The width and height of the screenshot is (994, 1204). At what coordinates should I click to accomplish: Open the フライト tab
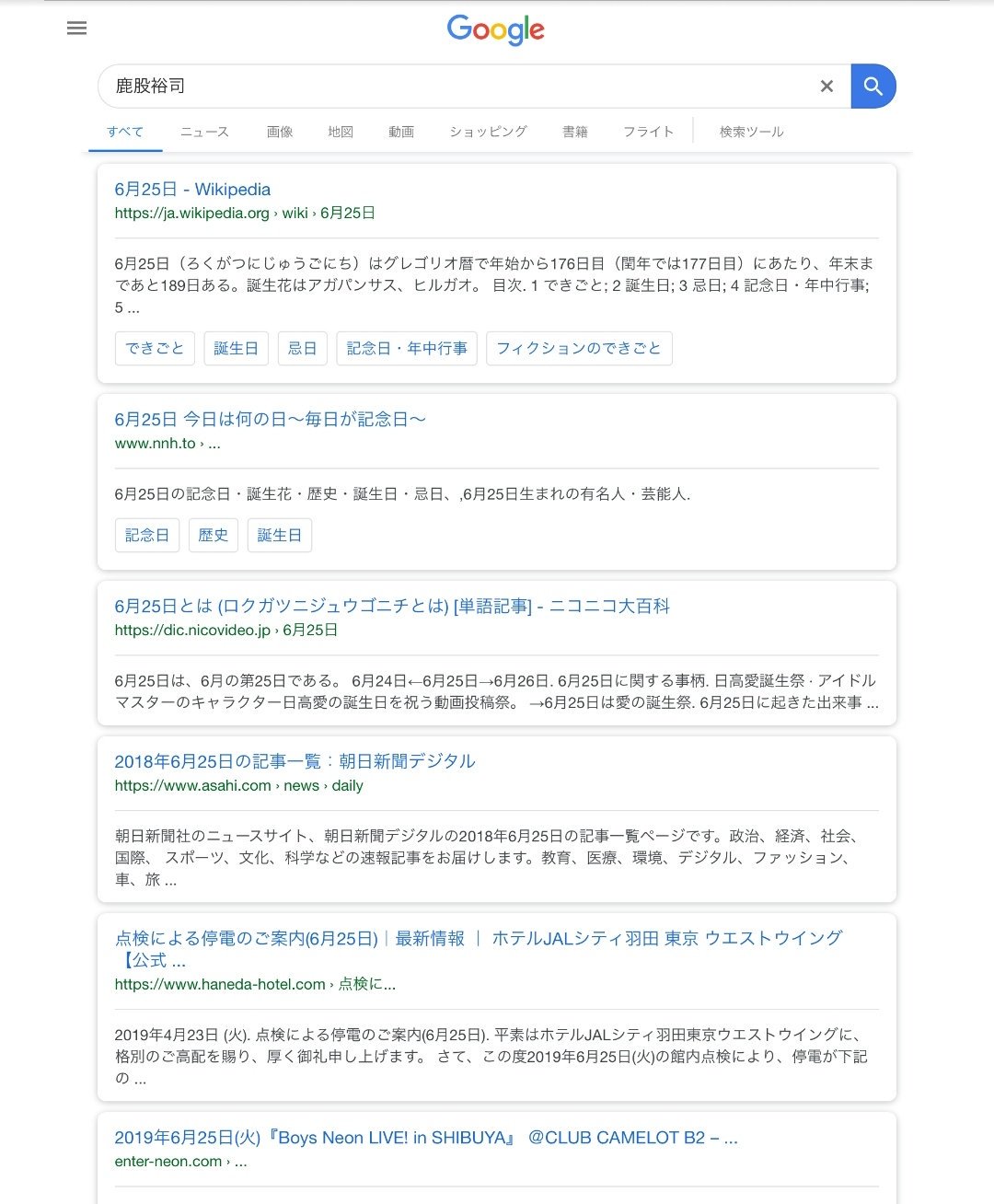point(648,132)
